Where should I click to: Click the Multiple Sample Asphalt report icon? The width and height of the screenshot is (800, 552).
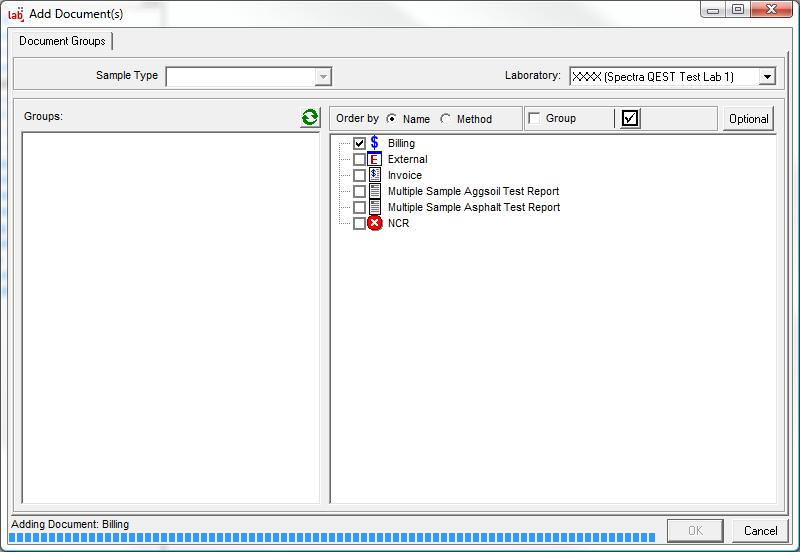374,207
